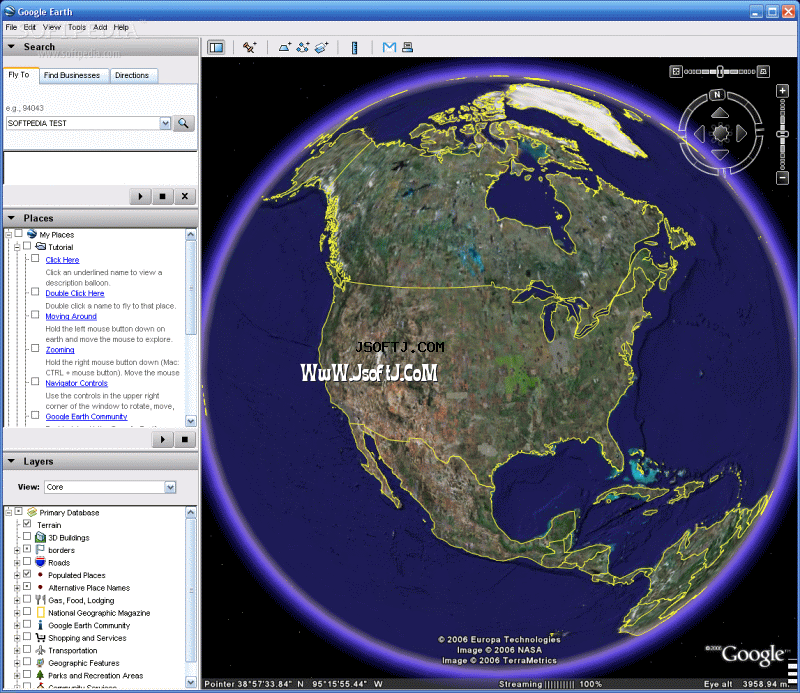Select the Ruler measurement tool
This screenshot has width=800, height=693.
click(x=355, y=47)
